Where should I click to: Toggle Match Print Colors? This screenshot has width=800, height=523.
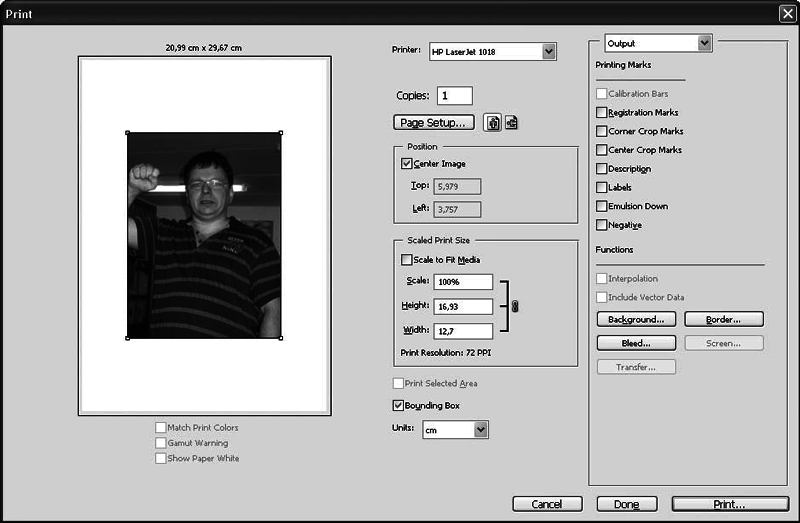pyautogui.click(x=160, y=427)
